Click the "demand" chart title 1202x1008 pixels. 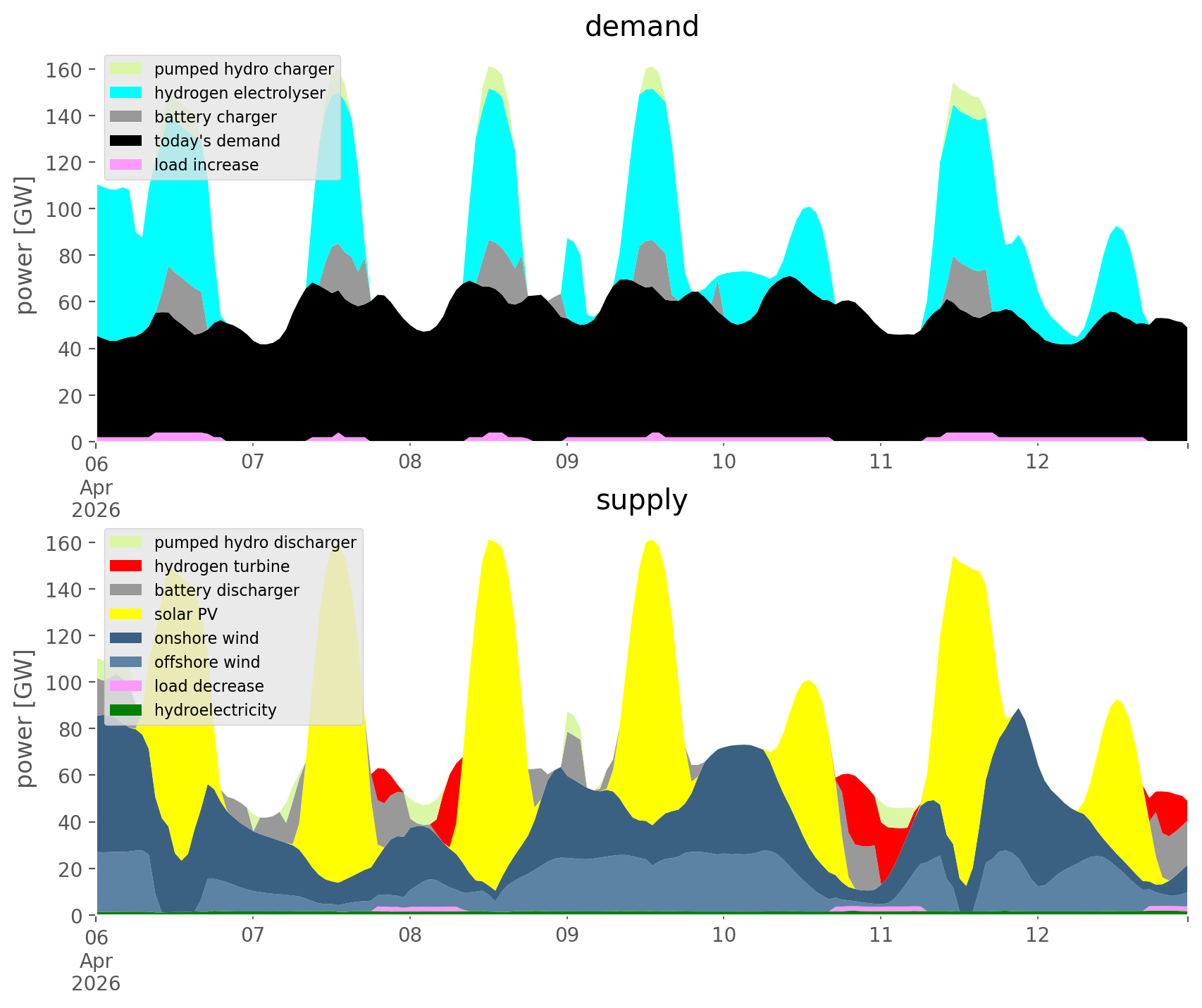(x=641, y=27)
